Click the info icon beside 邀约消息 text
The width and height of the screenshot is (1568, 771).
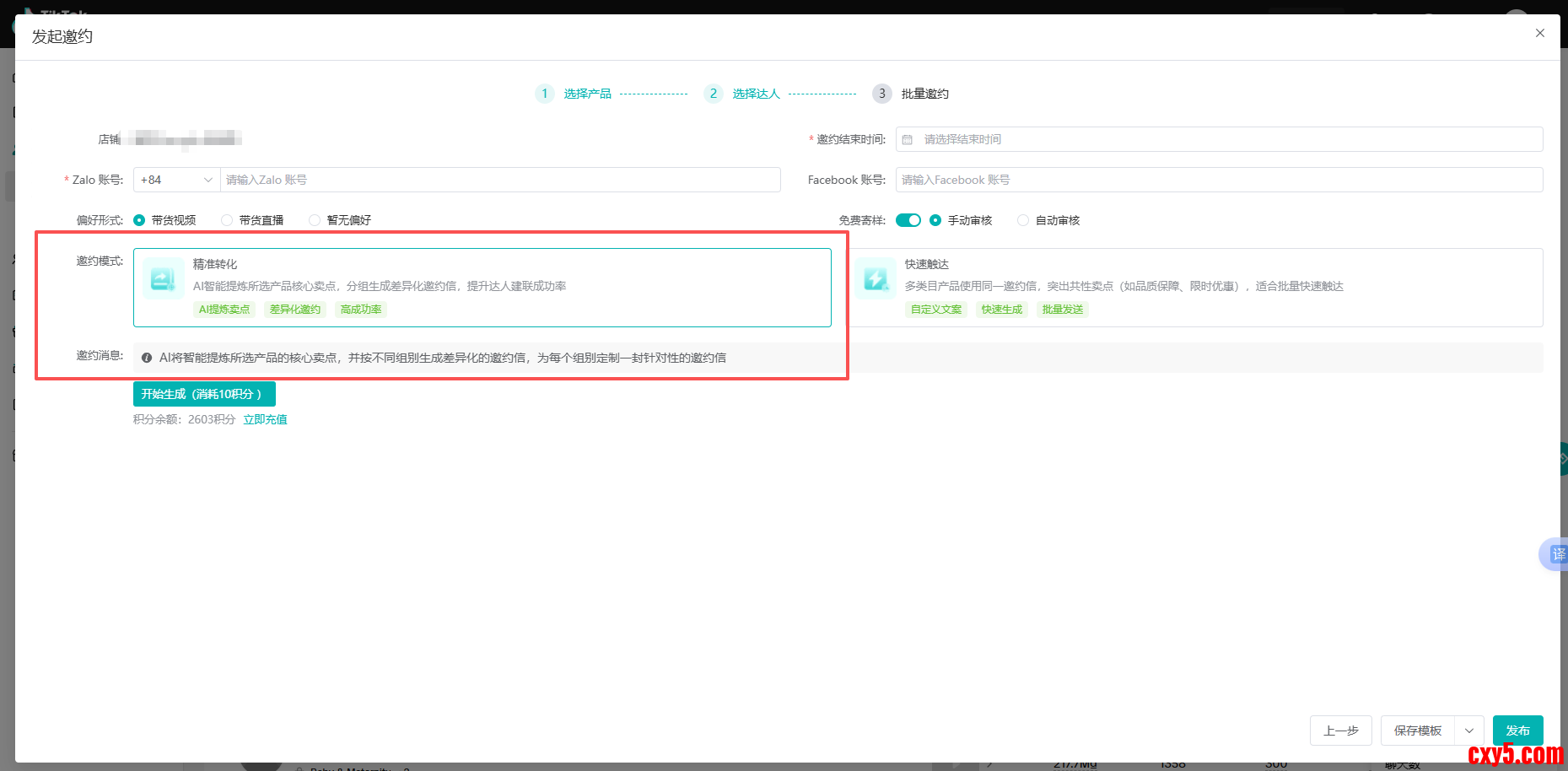[147, 358]
